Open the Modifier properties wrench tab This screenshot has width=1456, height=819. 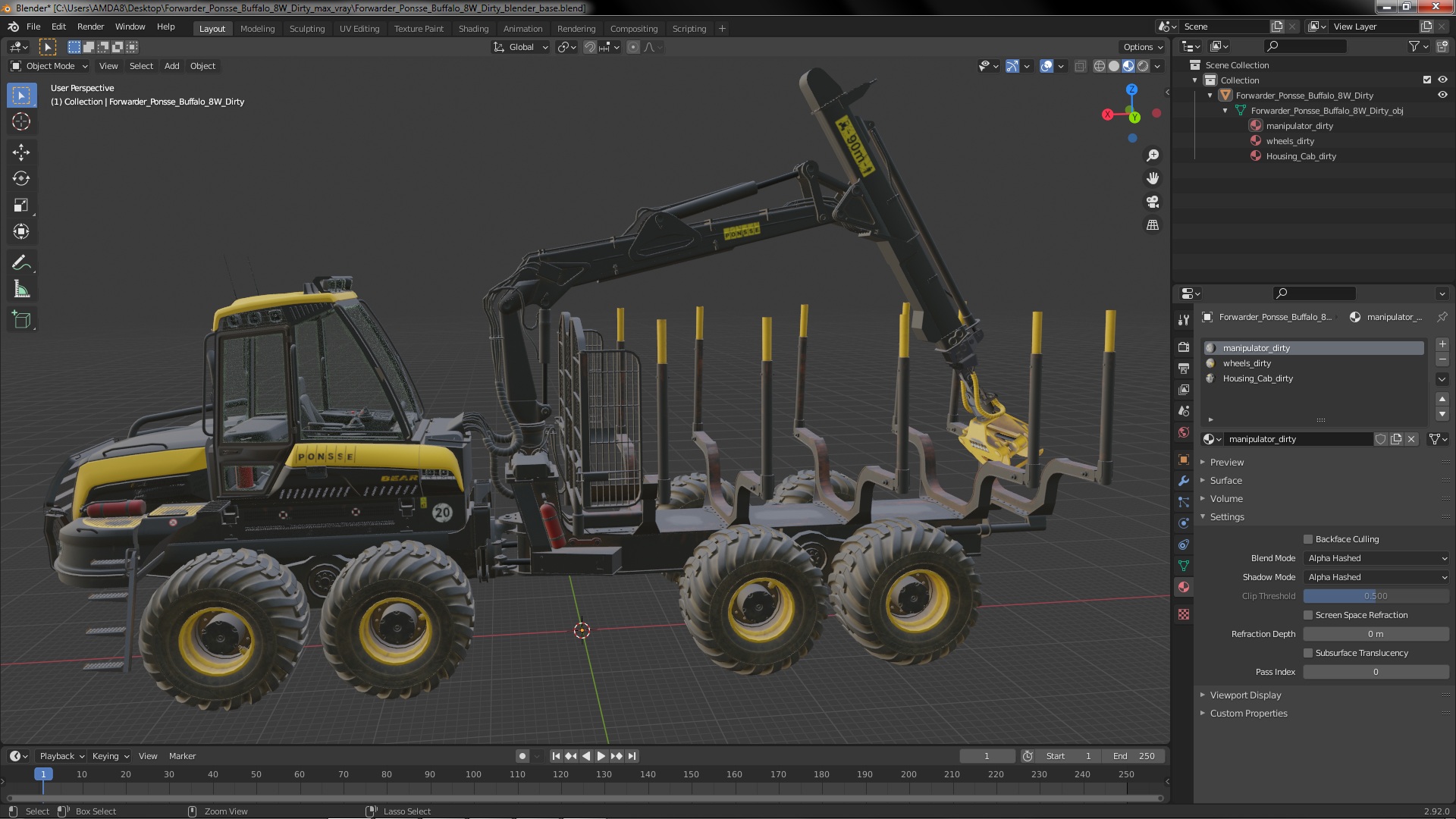tap(1183, 481)
